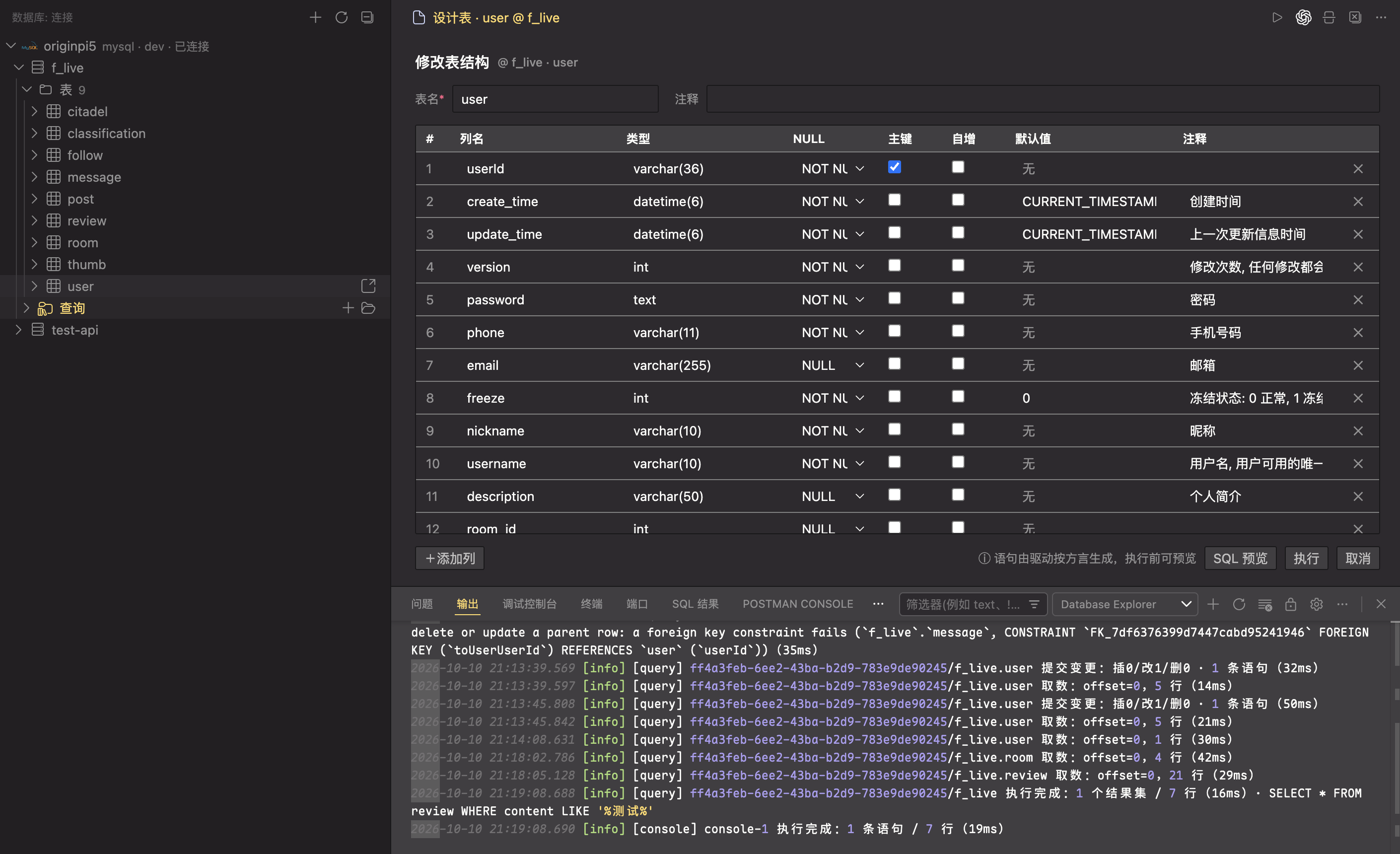
Task: Click the table 注释 input field
Action: pos(1043,99)
